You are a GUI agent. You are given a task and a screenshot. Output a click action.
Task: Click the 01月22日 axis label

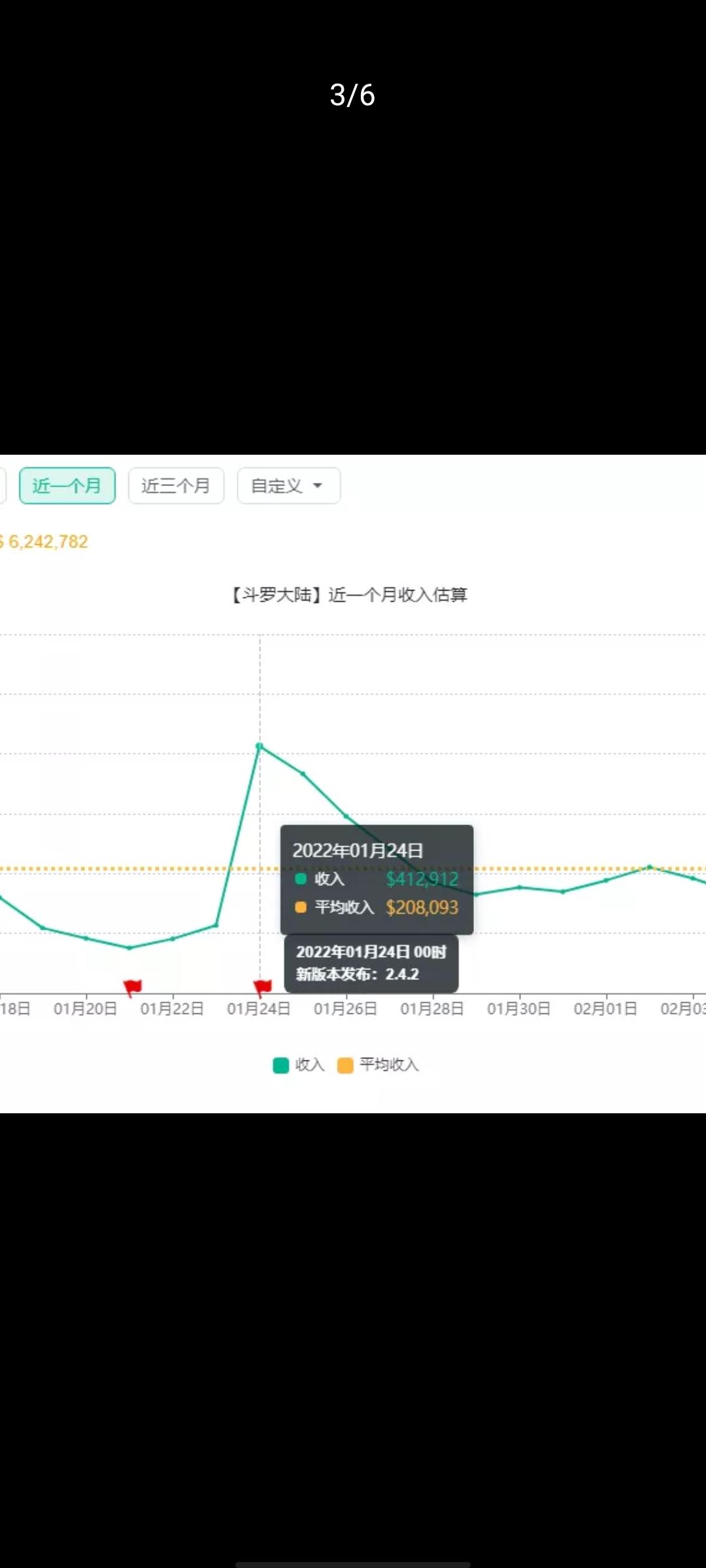[x=172, y=1009]
